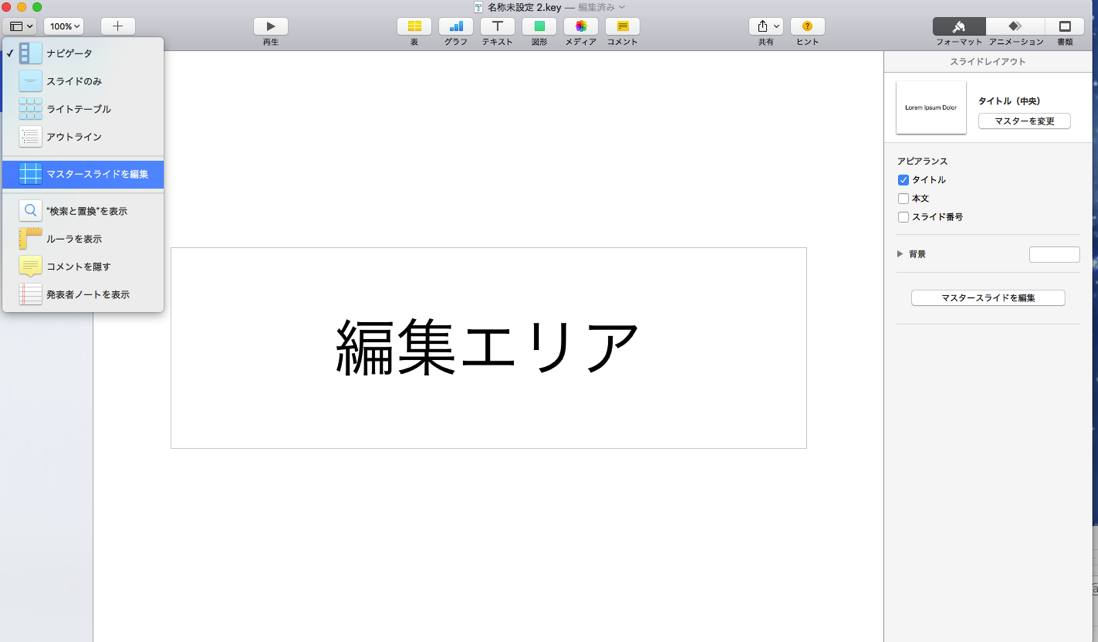This screenshot has height=642, width=1098.
Task: Show tips with ヒント question icon
Action: (807, 26)
